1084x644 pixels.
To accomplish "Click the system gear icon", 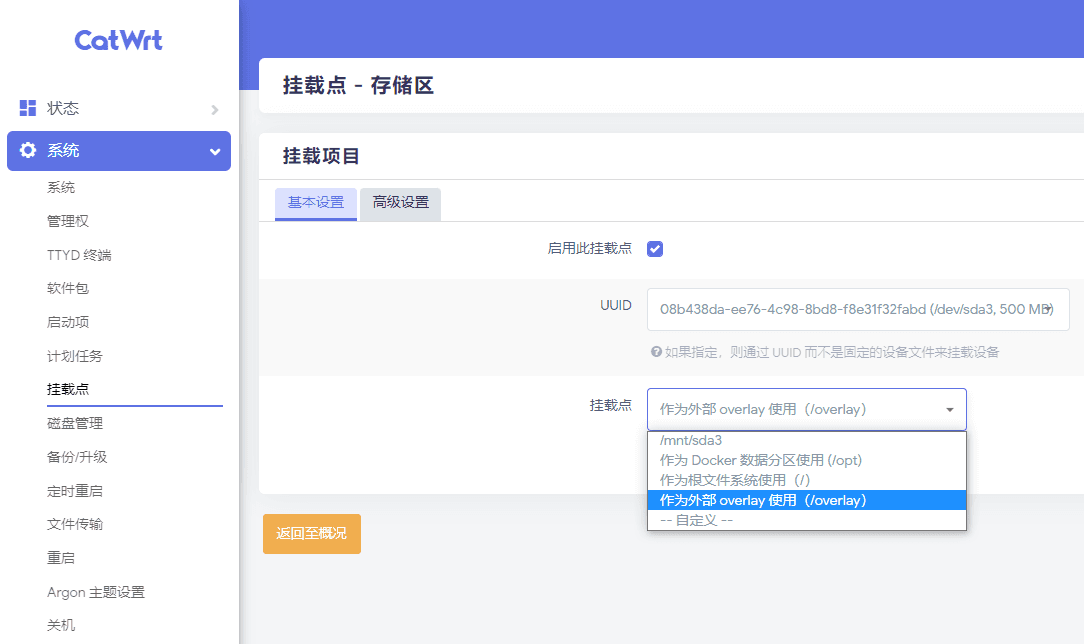I will pyautogui.click(x=28, y=150).
